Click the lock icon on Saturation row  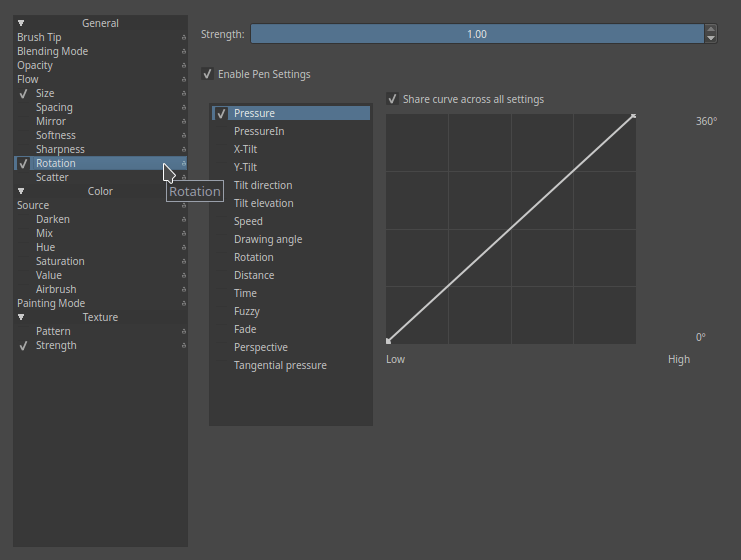184,261
